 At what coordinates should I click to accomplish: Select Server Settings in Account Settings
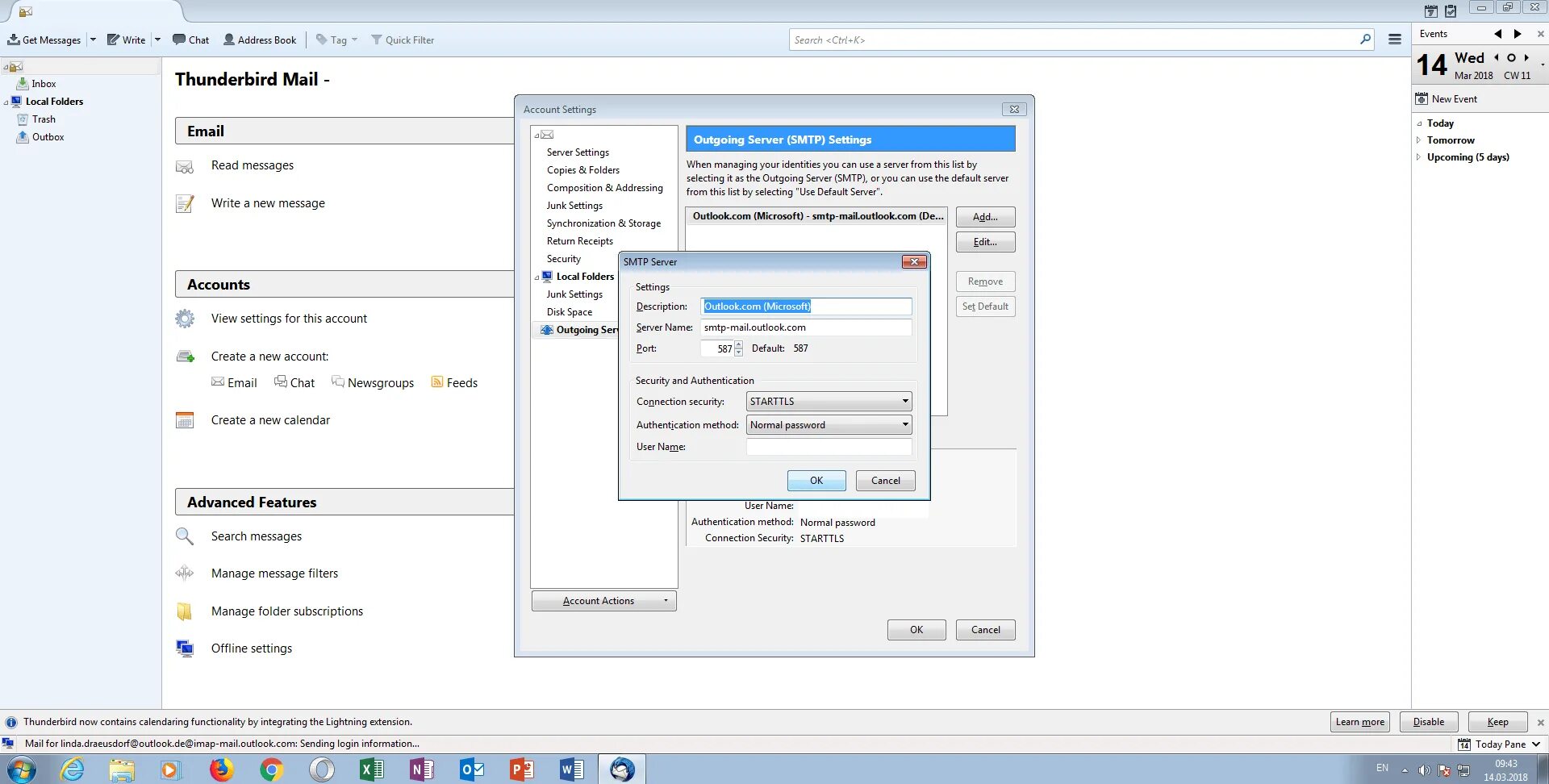(x=578, y=152)
